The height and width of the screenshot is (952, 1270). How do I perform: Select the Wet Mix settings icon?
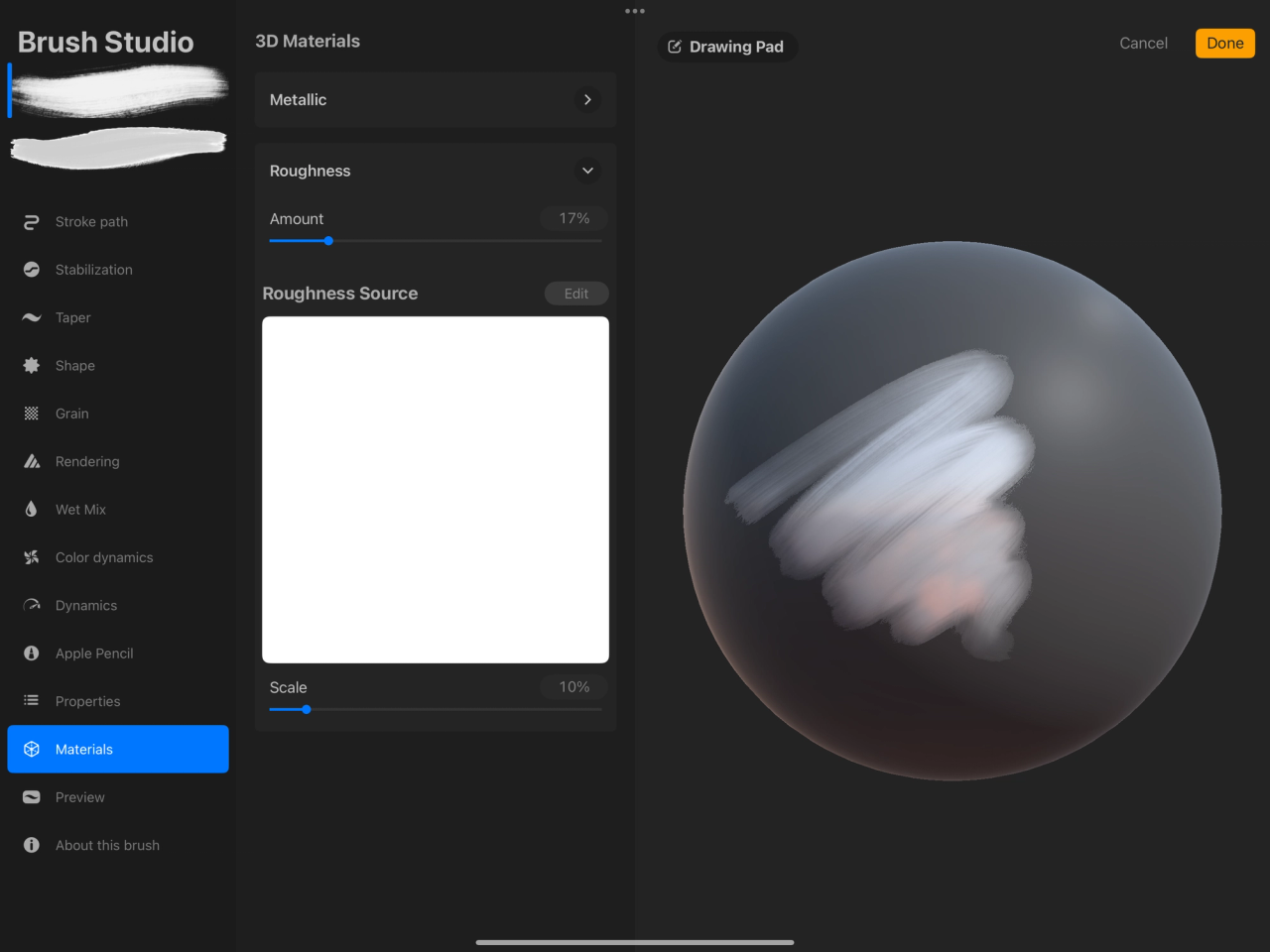(x=31, y=509)
